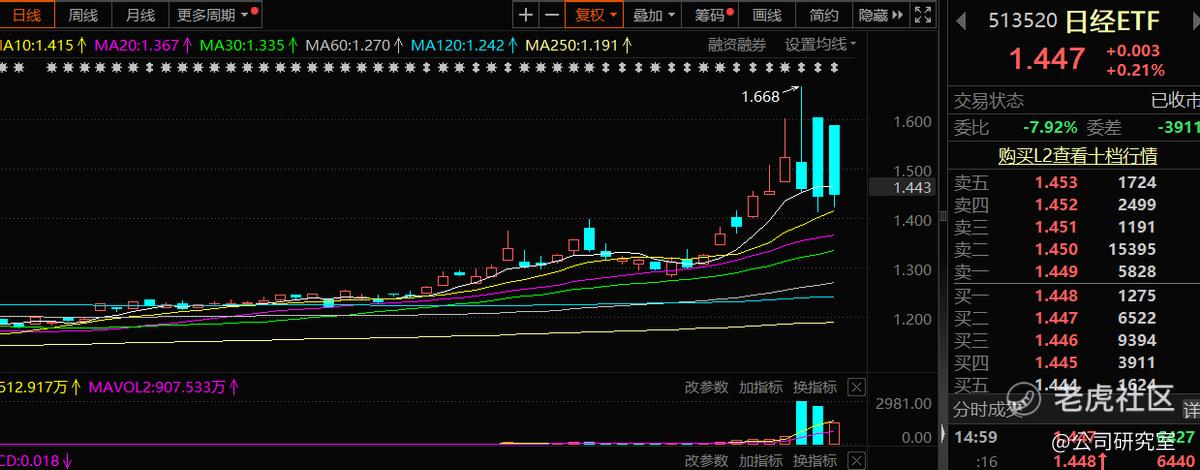Click 换指标 in the MACD panel
1200x470 pixels.
click(814, 460)
